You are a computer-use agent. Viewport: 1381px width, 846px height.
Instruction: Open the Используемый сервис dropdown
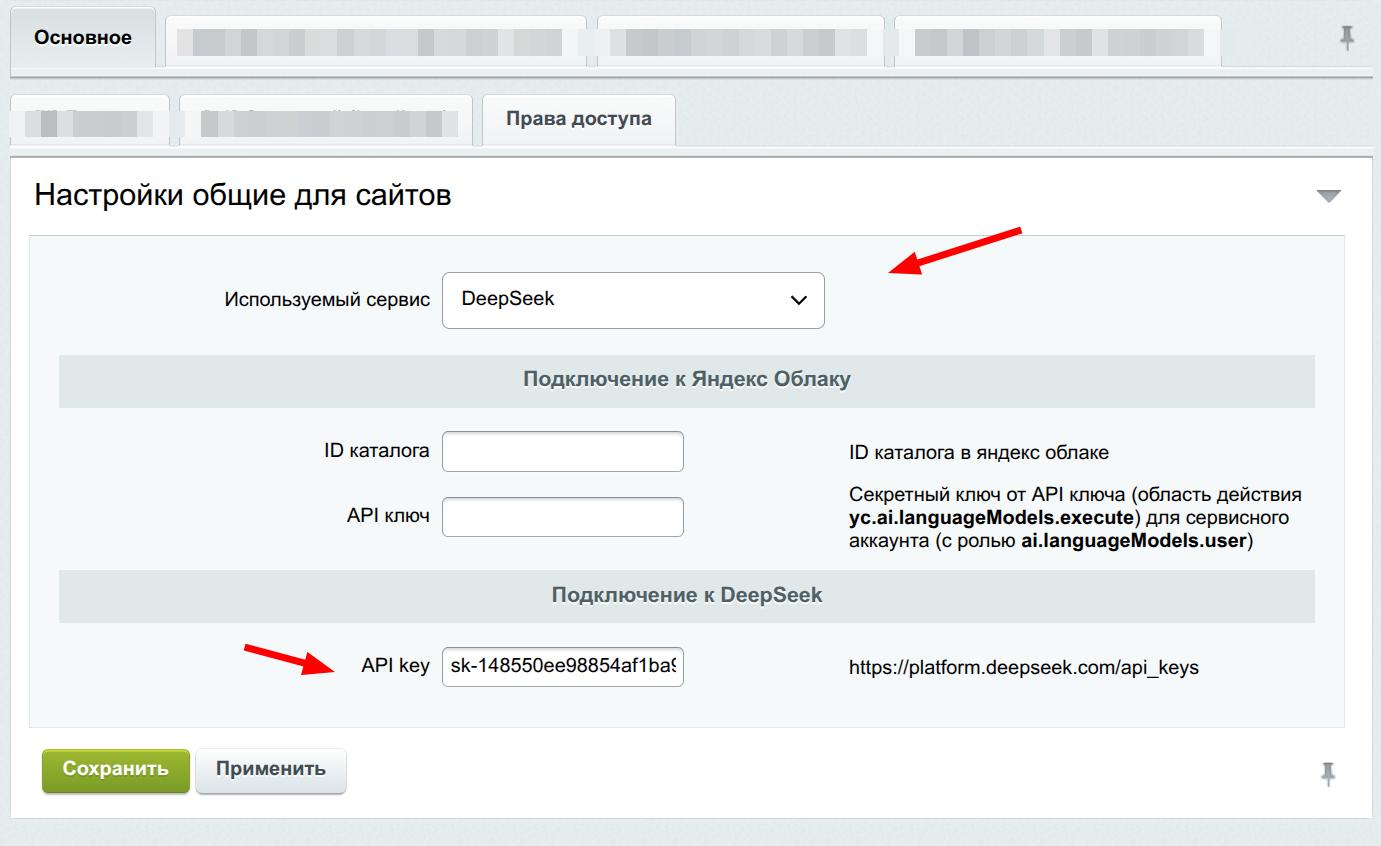[x=632, y=299]
